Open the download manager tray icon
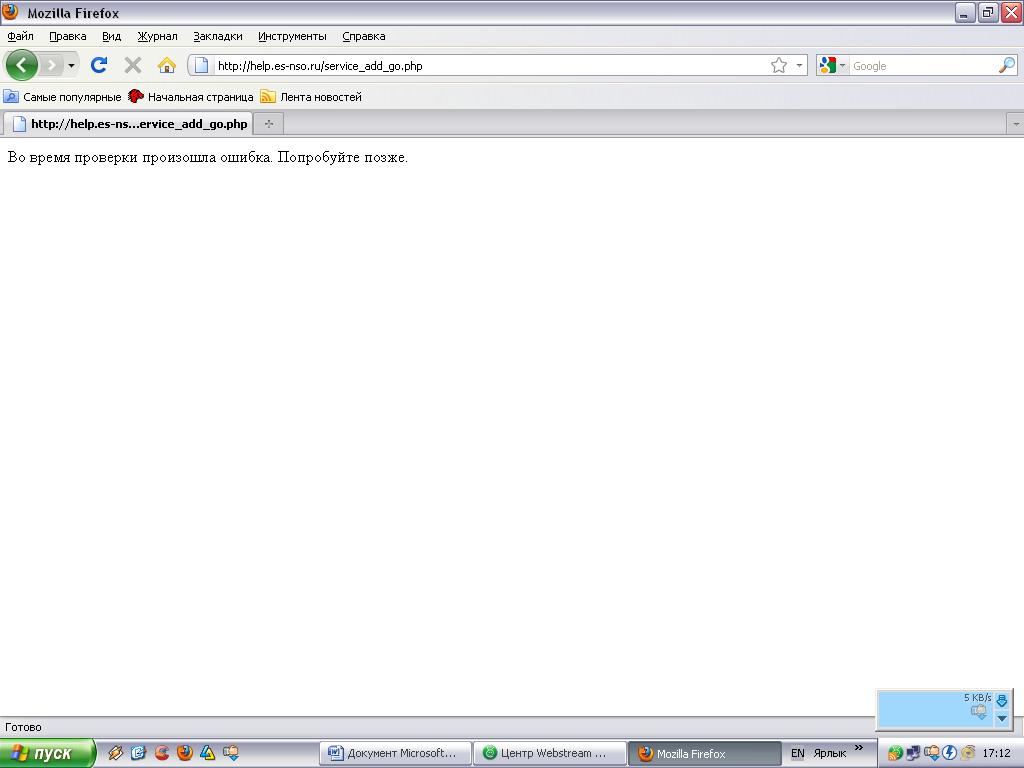1024x768 pixels. click(x=931, y=753)
